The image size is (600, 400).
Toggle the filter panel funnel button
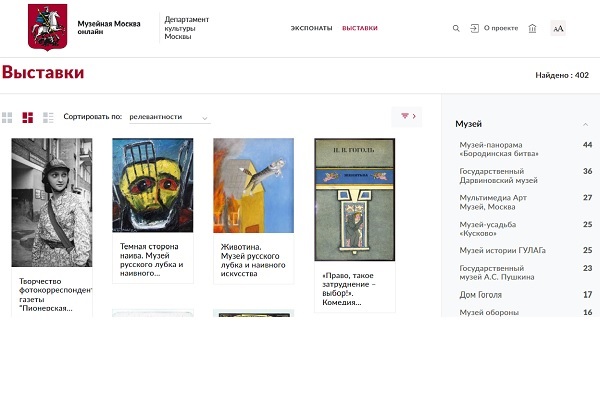point(406,116)
